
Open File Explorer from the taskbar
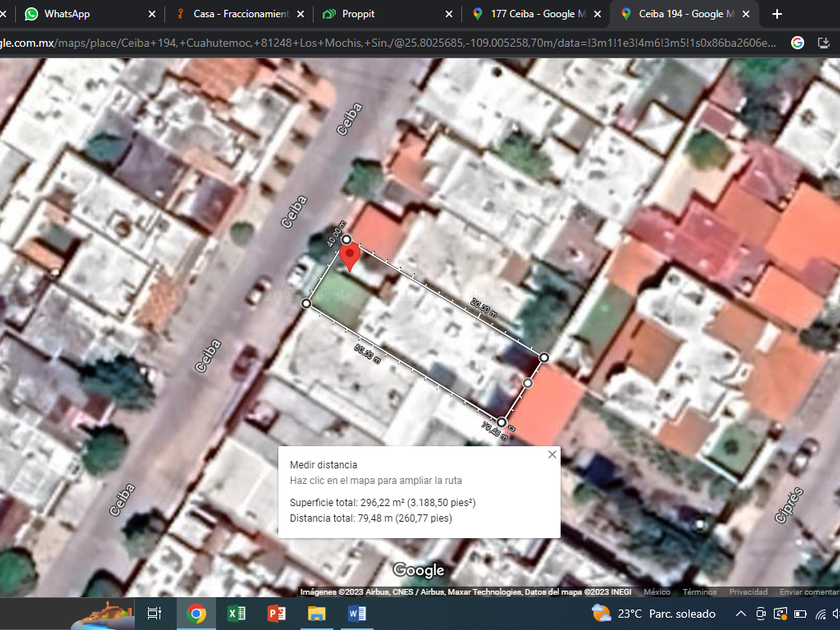click(x=316, y=613)
